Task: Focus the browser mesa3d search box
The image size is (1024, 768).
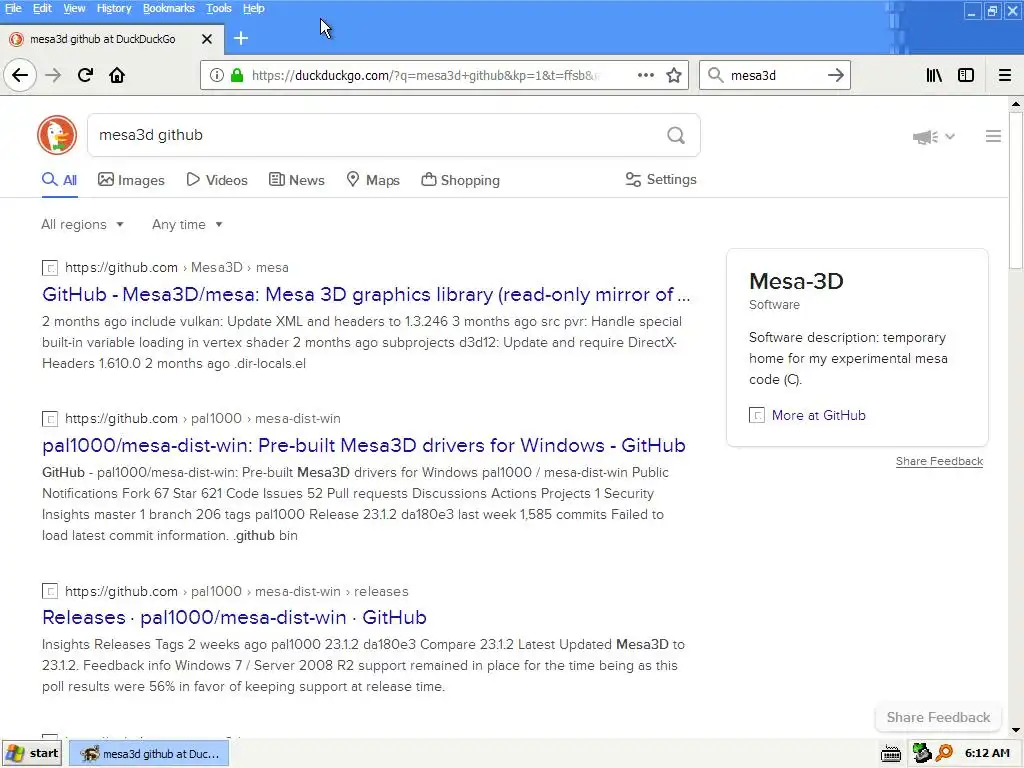Action: (774, 75)
